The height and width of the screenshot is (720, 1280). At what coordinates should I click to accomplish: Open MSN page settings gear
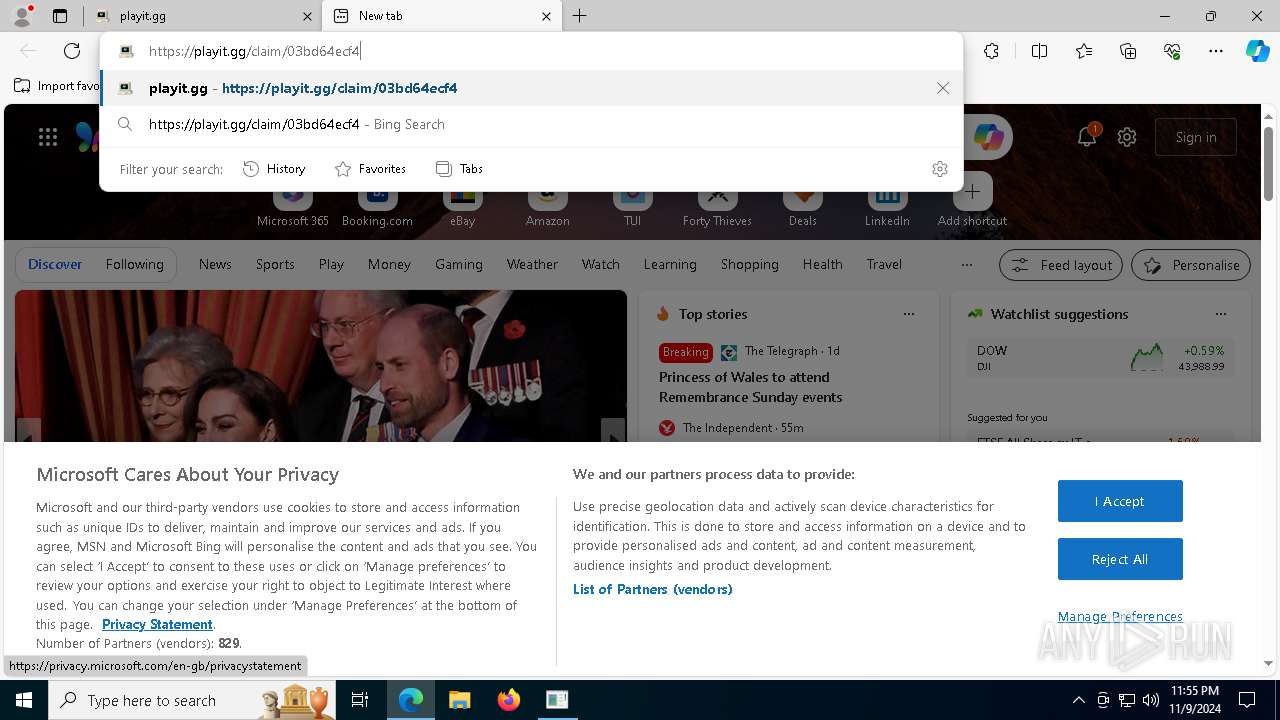tap(1127, 137)
